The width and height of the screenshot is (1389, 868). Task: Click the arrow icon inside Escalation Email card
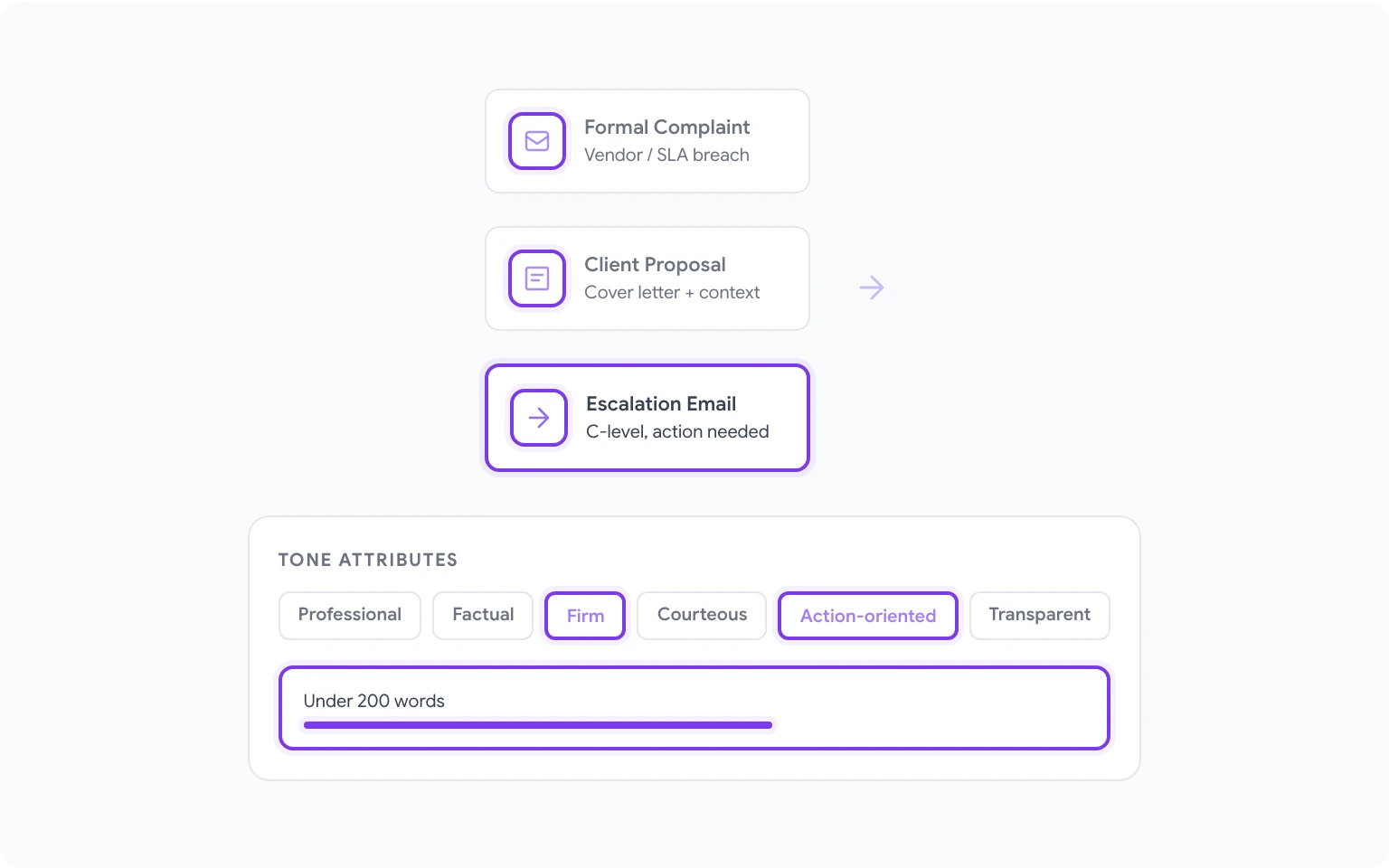[538, 418]
